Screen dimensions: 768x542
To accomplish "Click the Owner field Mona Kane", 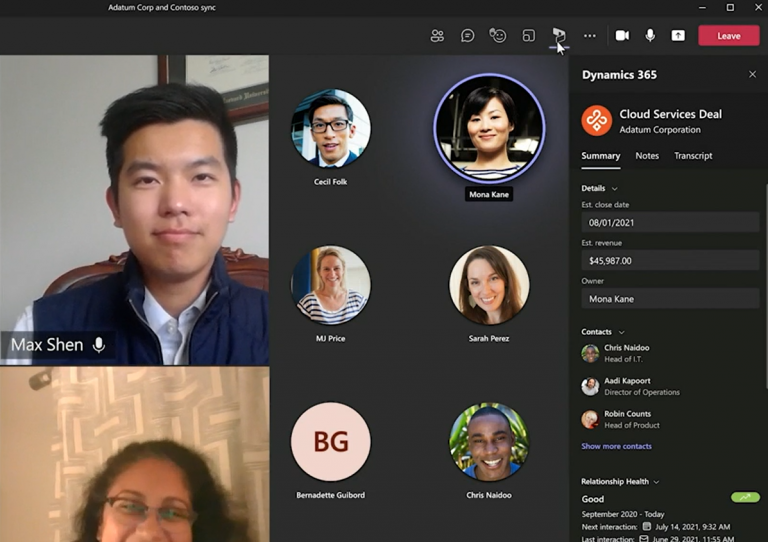I will point(670,299).
